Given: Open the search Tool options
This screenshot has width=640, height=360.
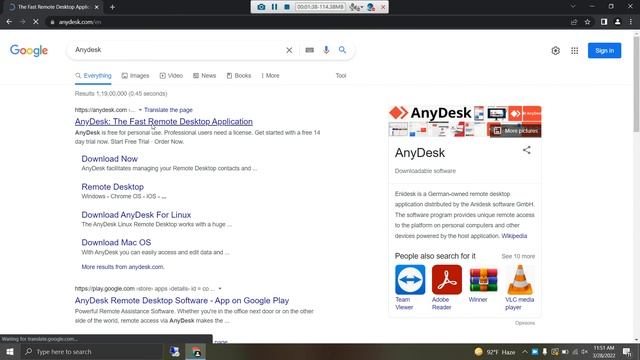Looking at the screenshot, I should 341,76.
